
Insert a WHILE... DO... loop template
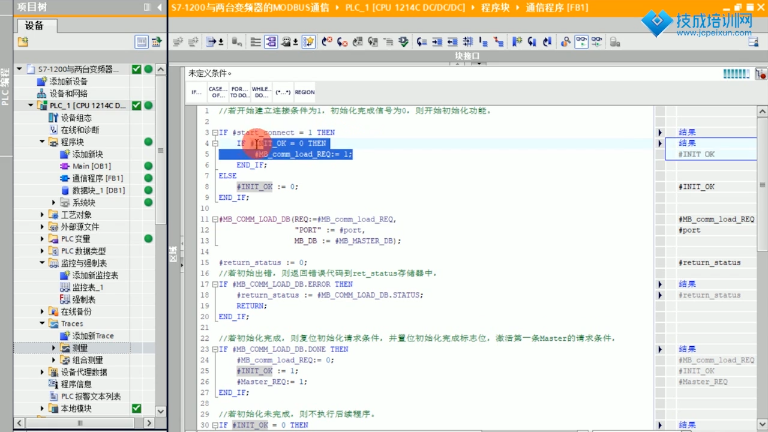point(261,92)
